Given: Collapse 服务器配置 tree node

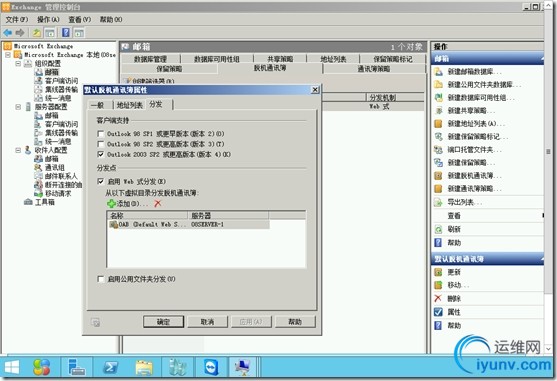Looking at the screenshot, I should [18, 107].
